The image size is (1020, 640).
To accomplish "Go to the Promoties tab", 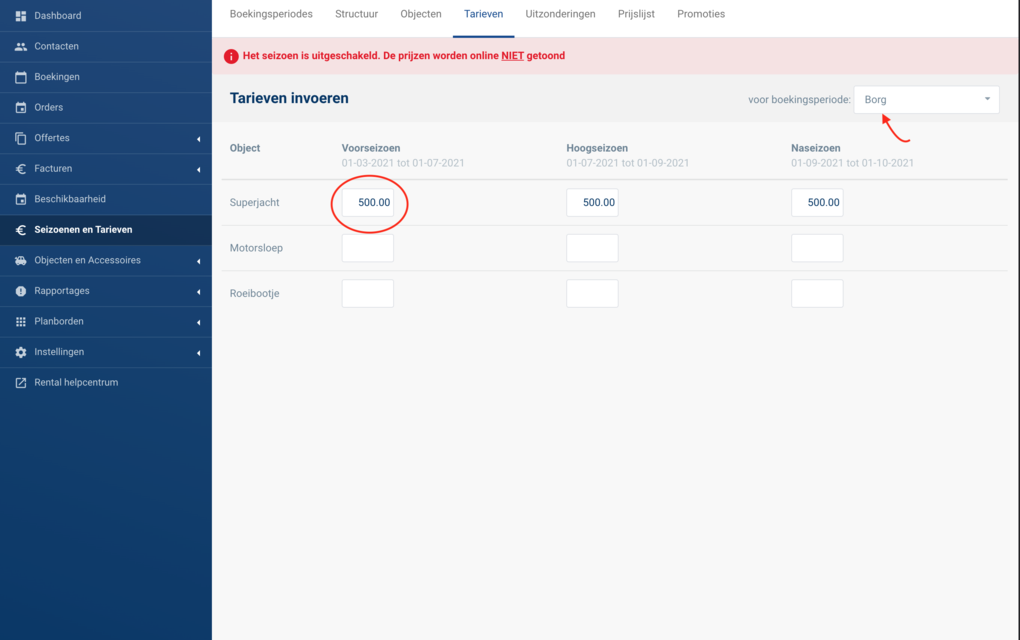I will pyautogui.click(x=701, y=14).
